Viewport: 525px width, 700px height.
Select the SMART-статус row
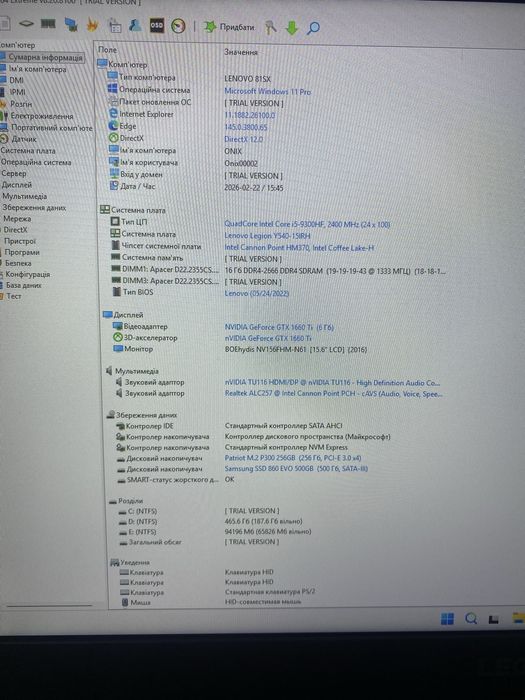point(175,479)
